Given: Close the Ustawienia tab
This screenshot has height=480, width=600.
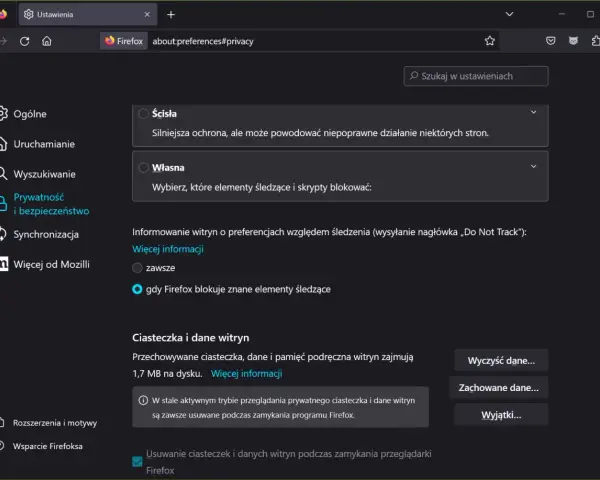Looking at the screenshot, I should pos(147,15).
